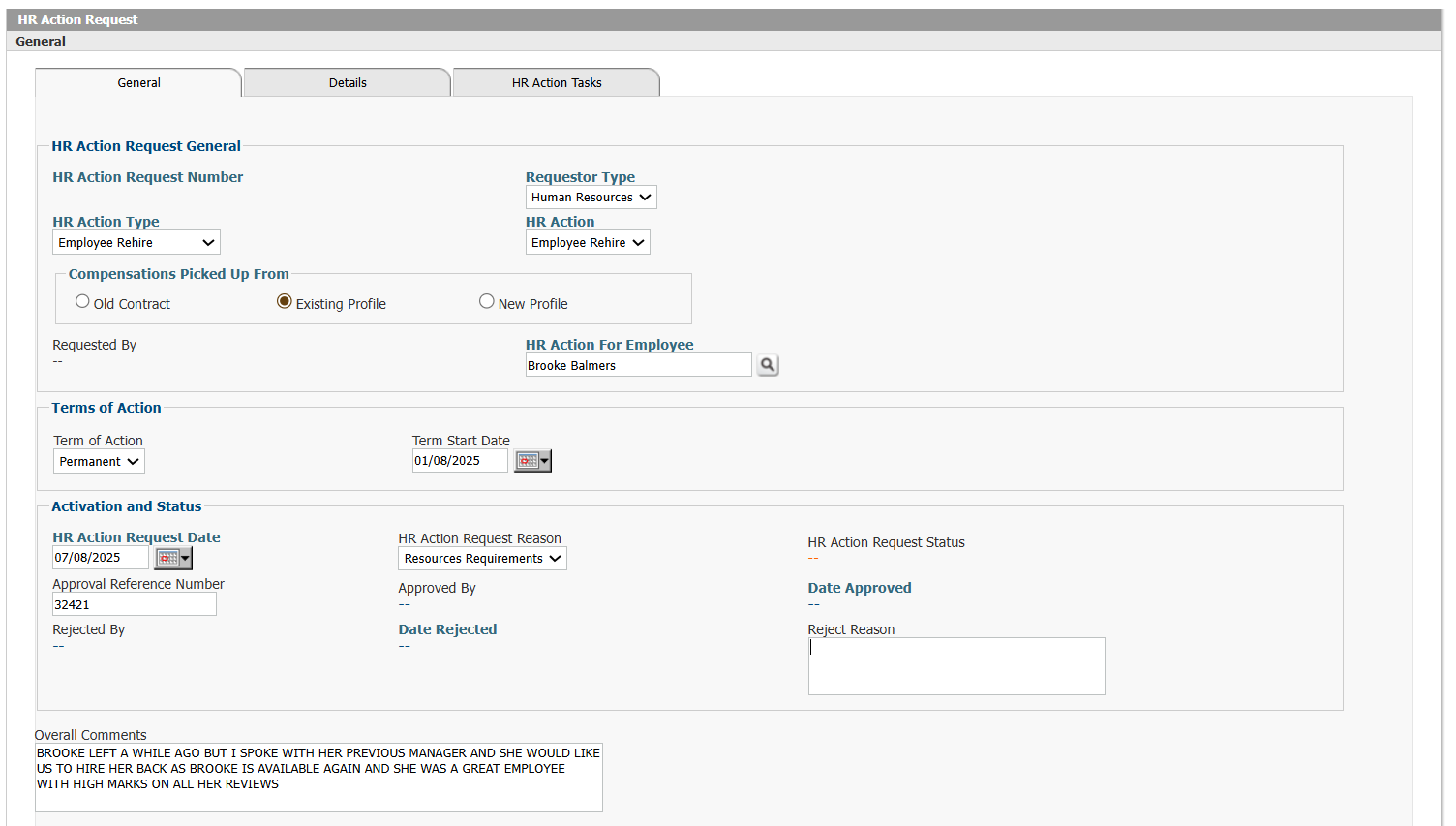
Task: Click the Terms of Action section heading
Action: (106, 408)
